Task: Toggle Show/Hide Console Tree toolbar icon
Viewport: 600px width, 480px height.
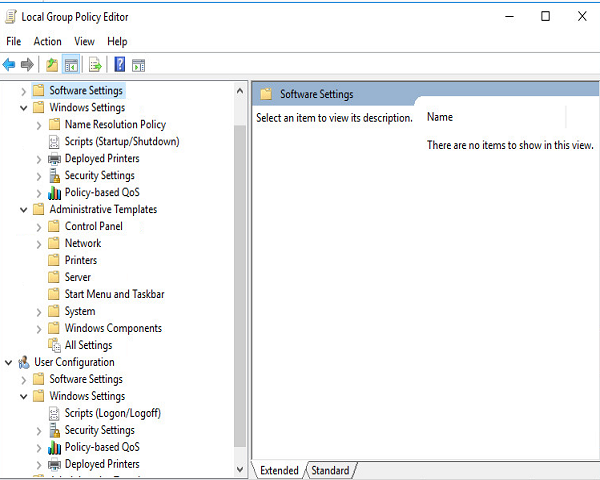Action: coord(71,65)
